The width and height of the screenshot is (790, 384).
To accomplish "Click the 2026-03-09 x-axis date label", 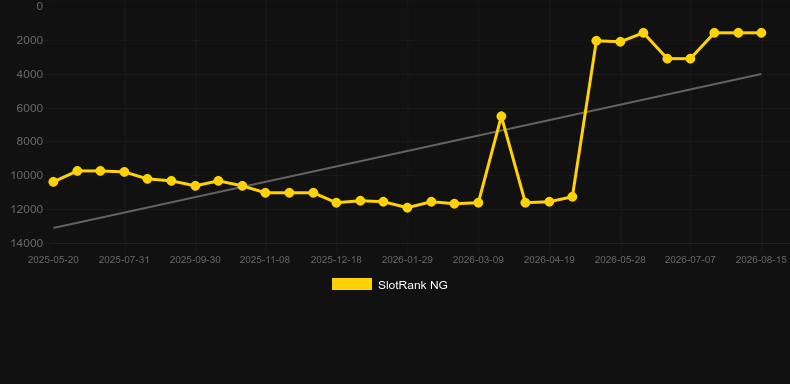I will point(478,260).
